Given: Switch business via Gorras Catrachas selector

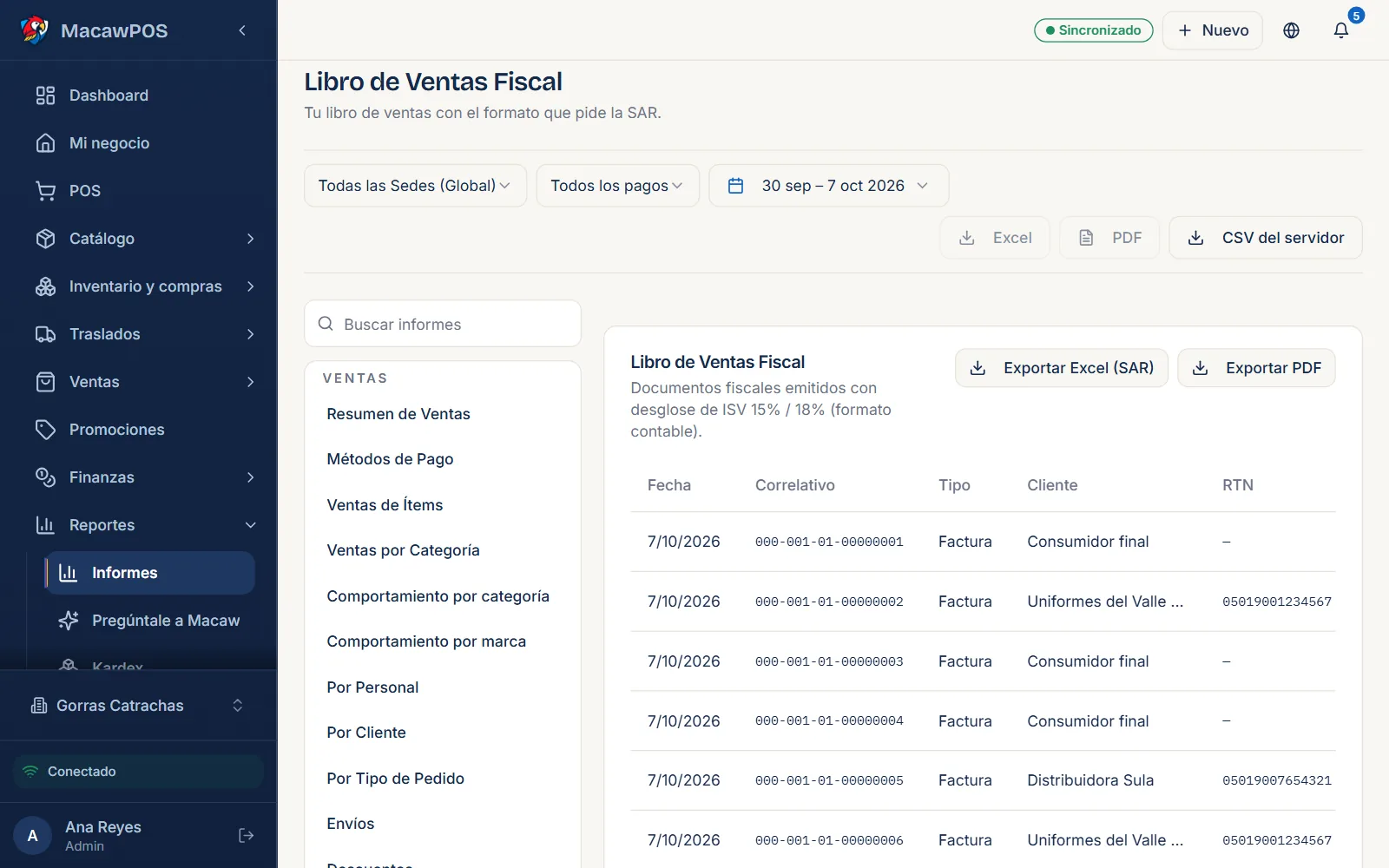Looking at the screenshot, I should (x=139, y=706).
